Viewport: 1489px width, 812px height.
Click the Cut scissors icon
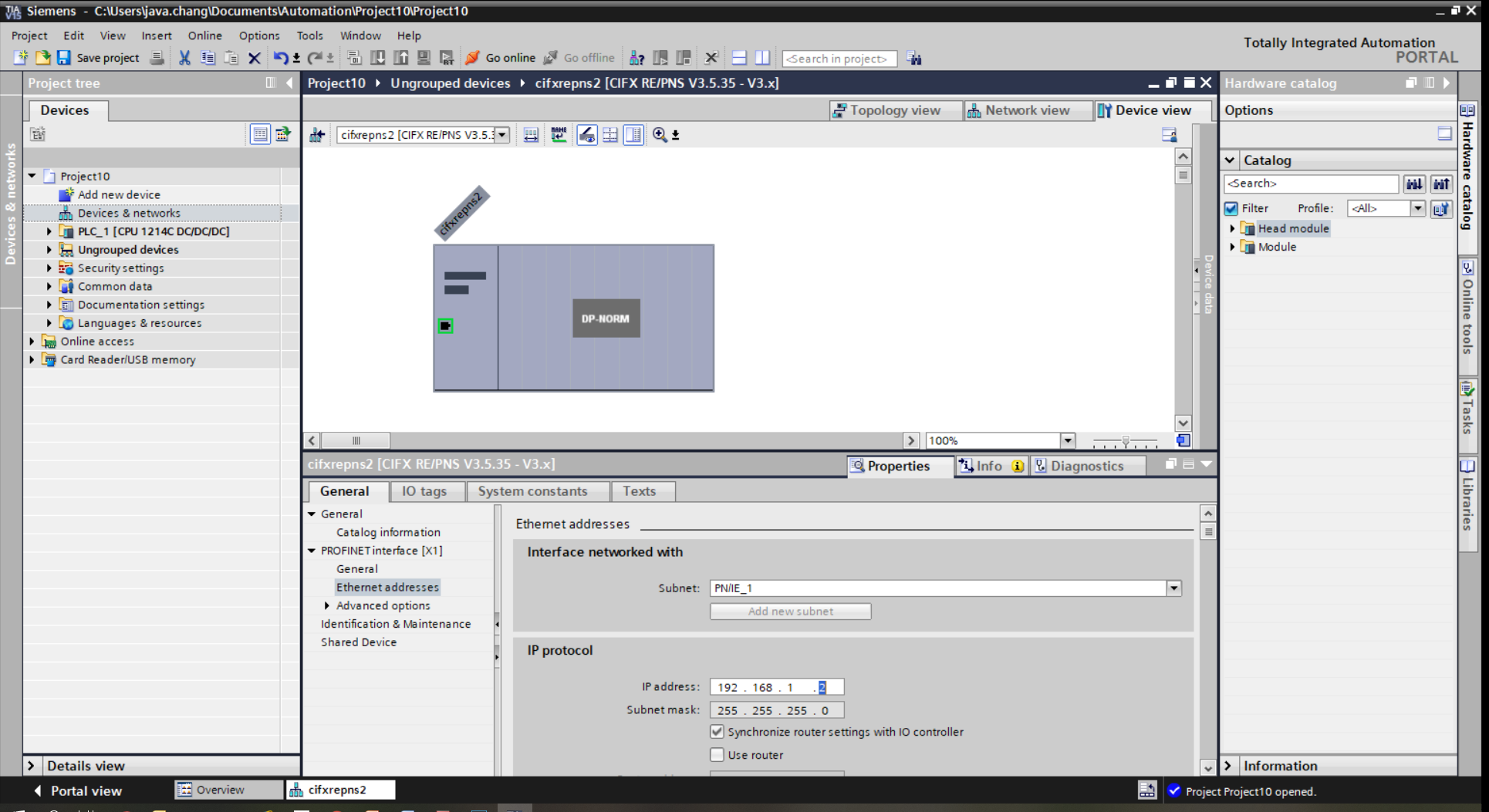tap(184, 58)
